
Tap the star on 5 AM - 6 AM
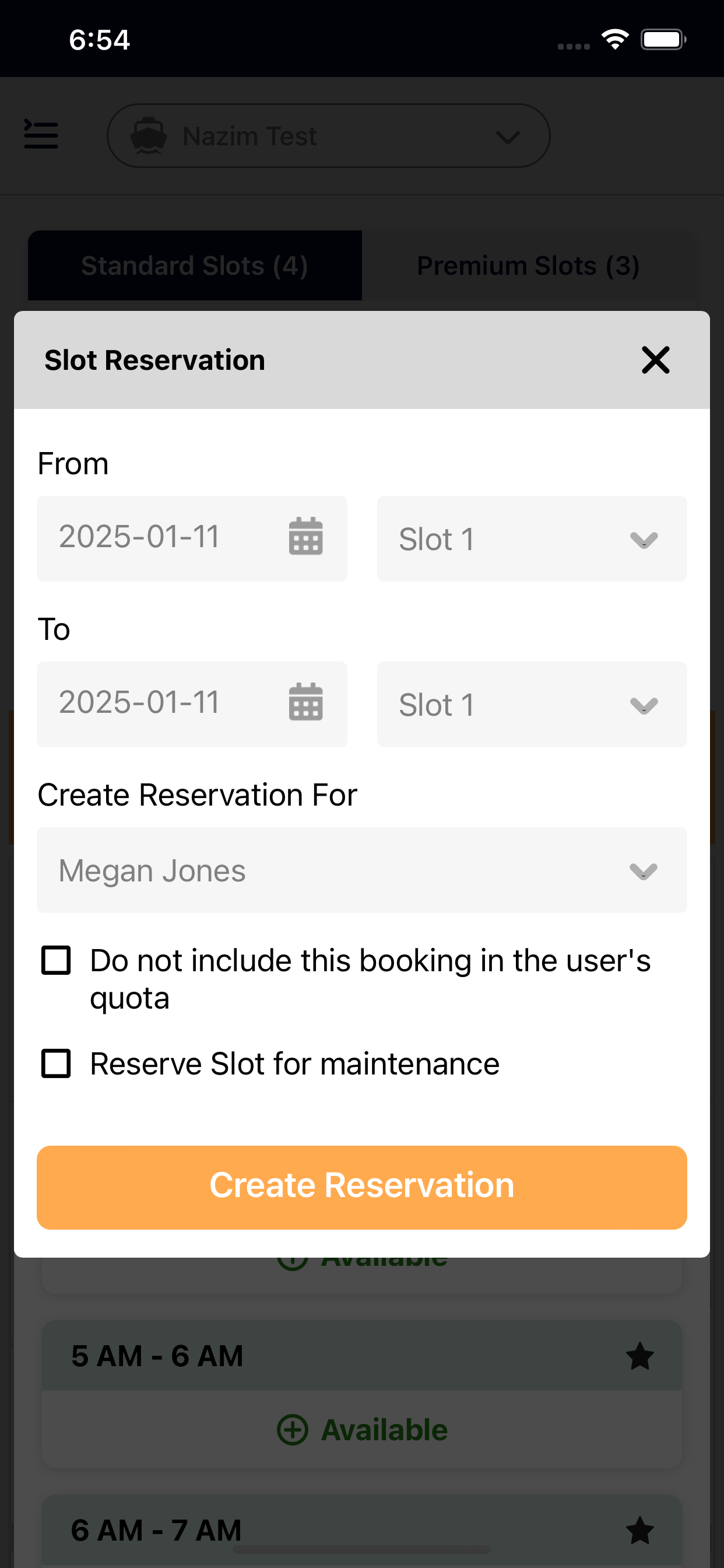tap(639, 1356)
